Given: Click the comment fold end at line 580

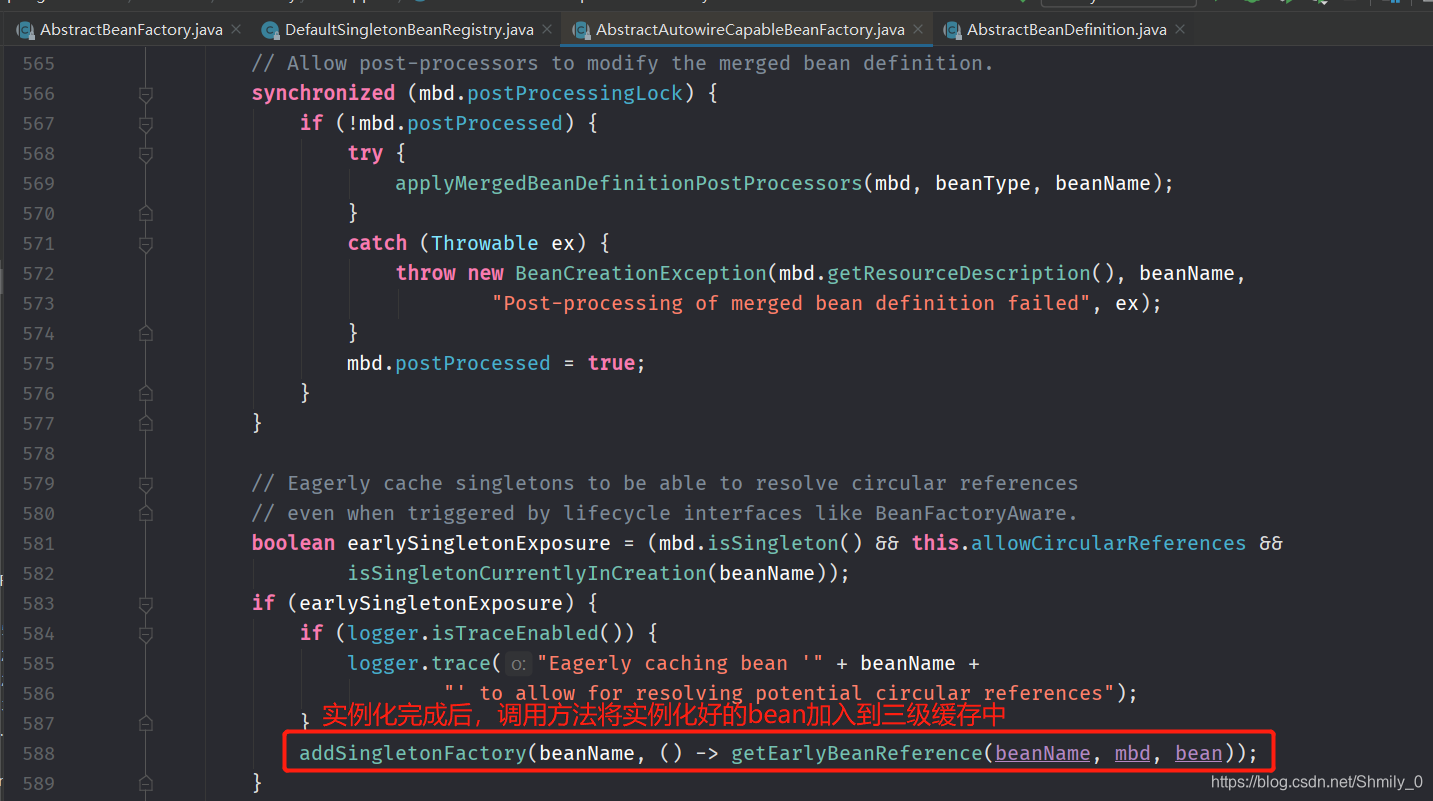Looking at the screenshot, I should tap(146, 513).
